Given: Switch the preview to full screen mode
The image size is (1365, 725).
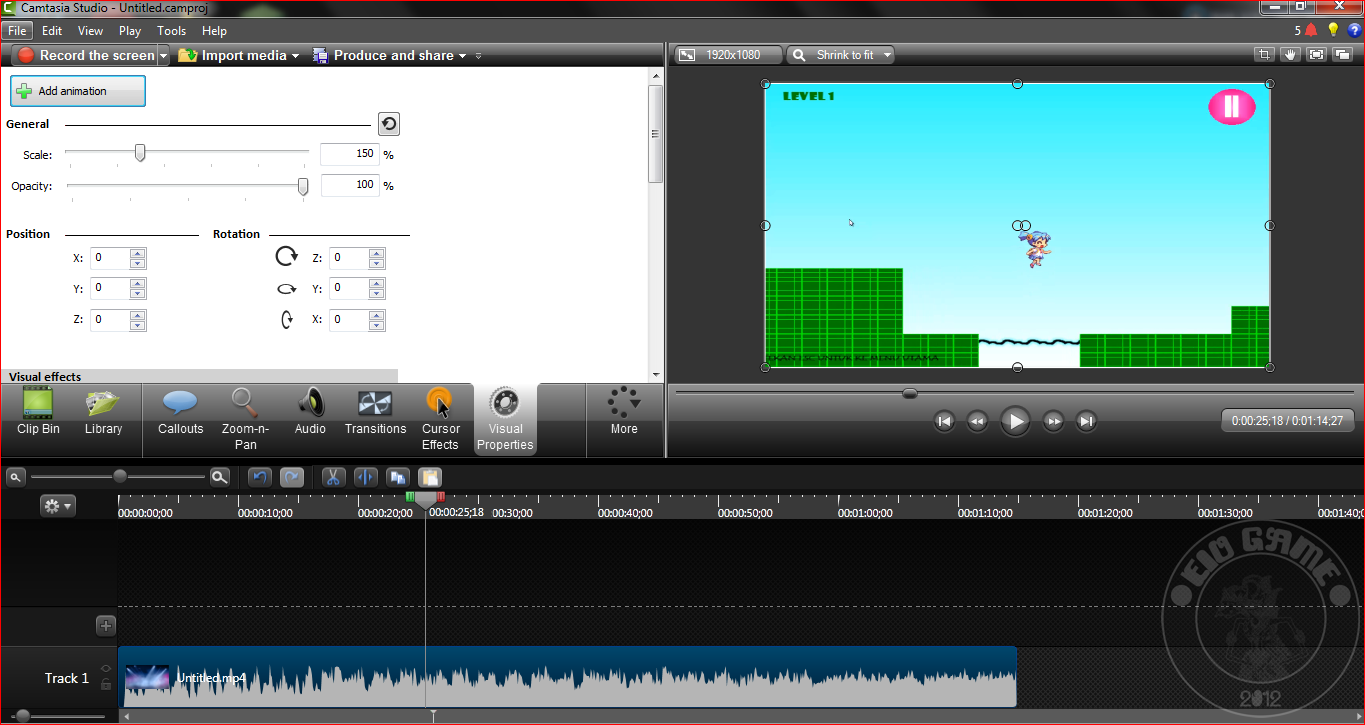Looking at the screenshot, I should click(x=1316, y=55).
